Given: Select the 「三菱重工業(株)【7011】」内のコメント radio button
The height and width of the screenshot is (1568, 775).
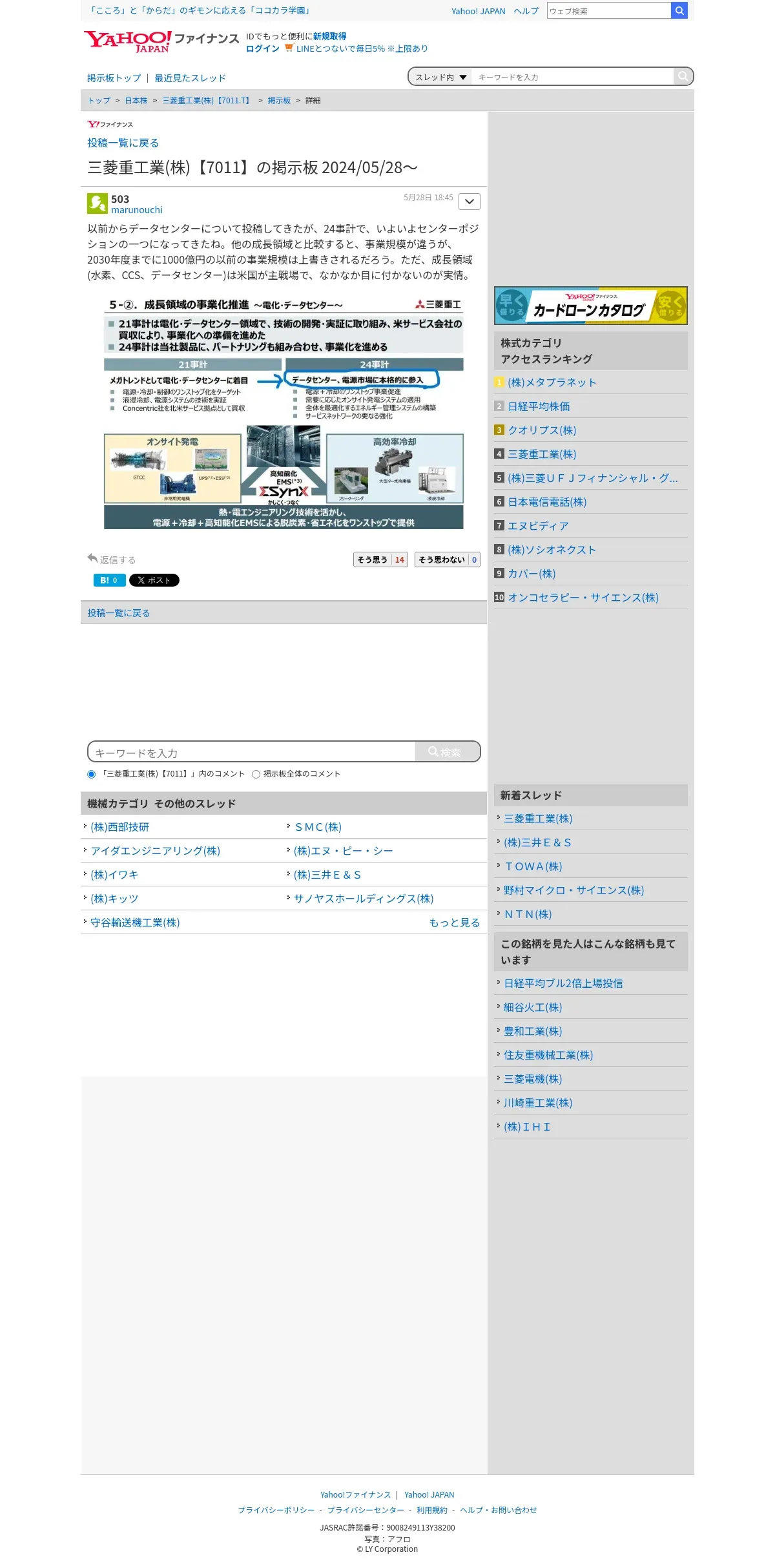Looking at the screenshot, I should (91, 774).
